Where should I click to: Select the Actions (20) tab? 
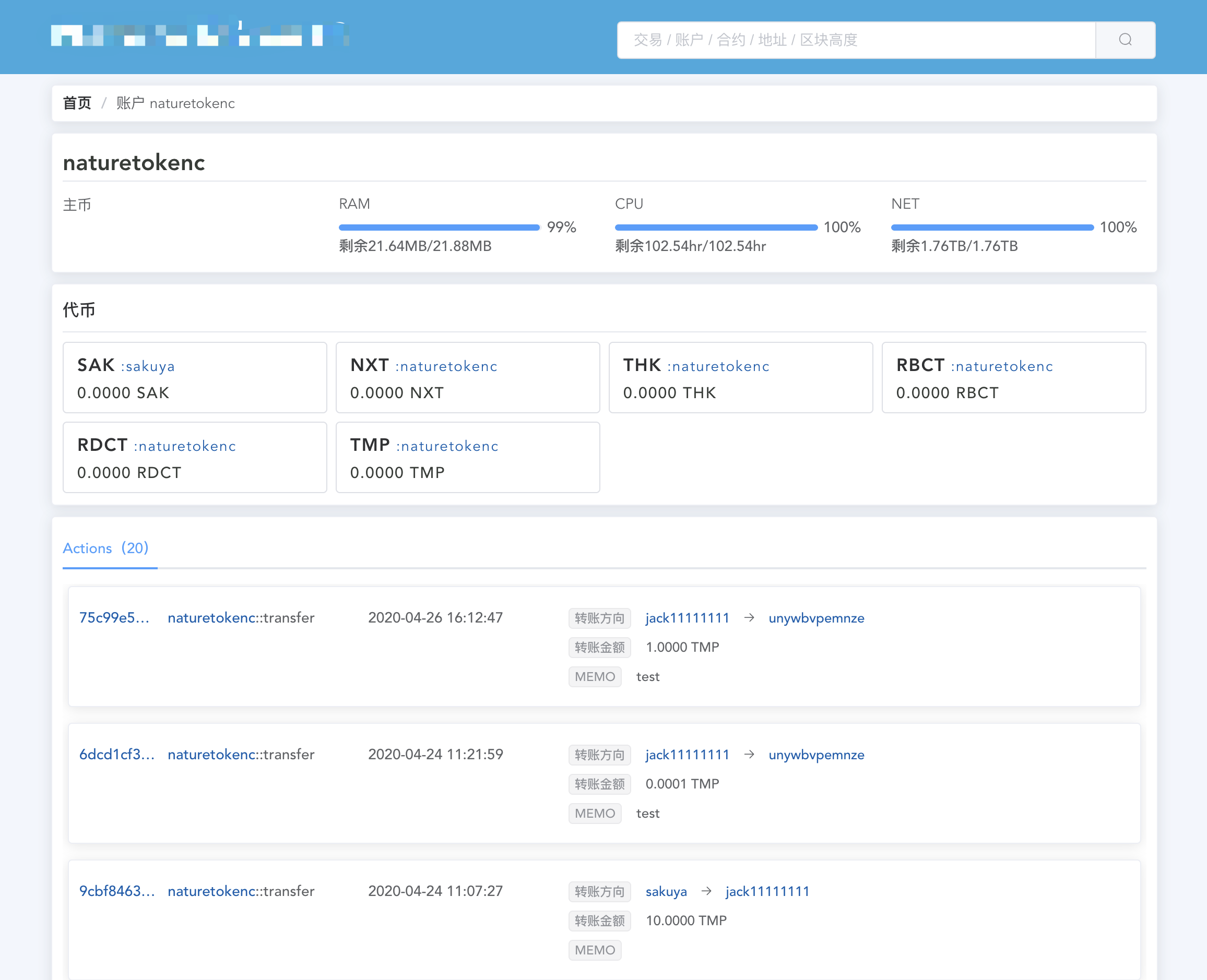tap(105, 548)
